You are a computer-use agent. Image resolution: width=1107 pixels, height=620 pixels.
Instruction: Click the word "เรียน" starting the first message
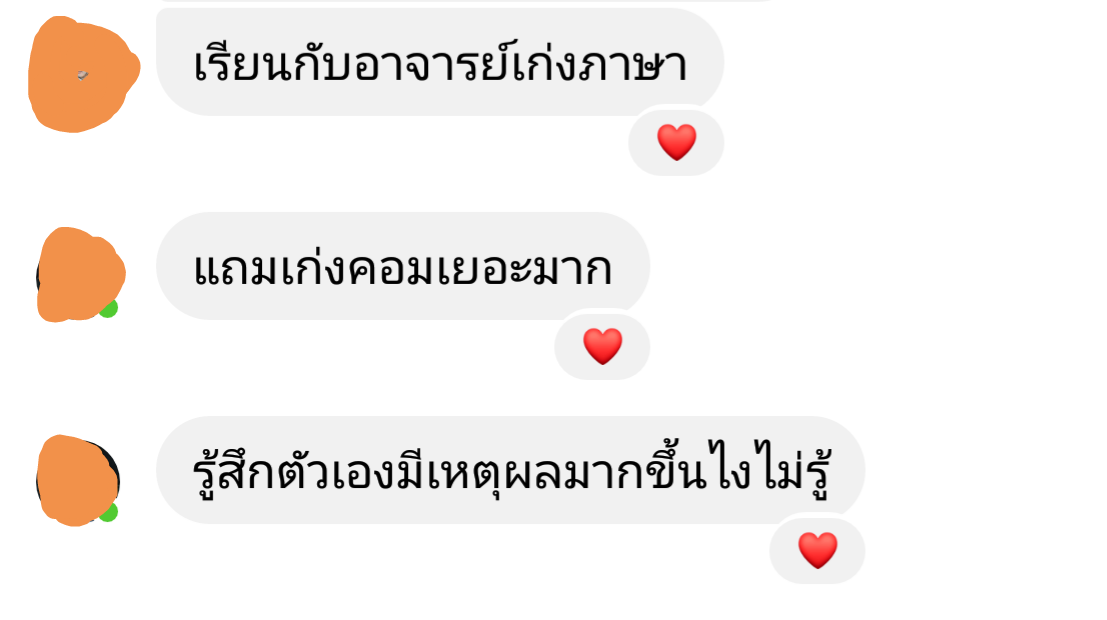click(x=231, y=62)
